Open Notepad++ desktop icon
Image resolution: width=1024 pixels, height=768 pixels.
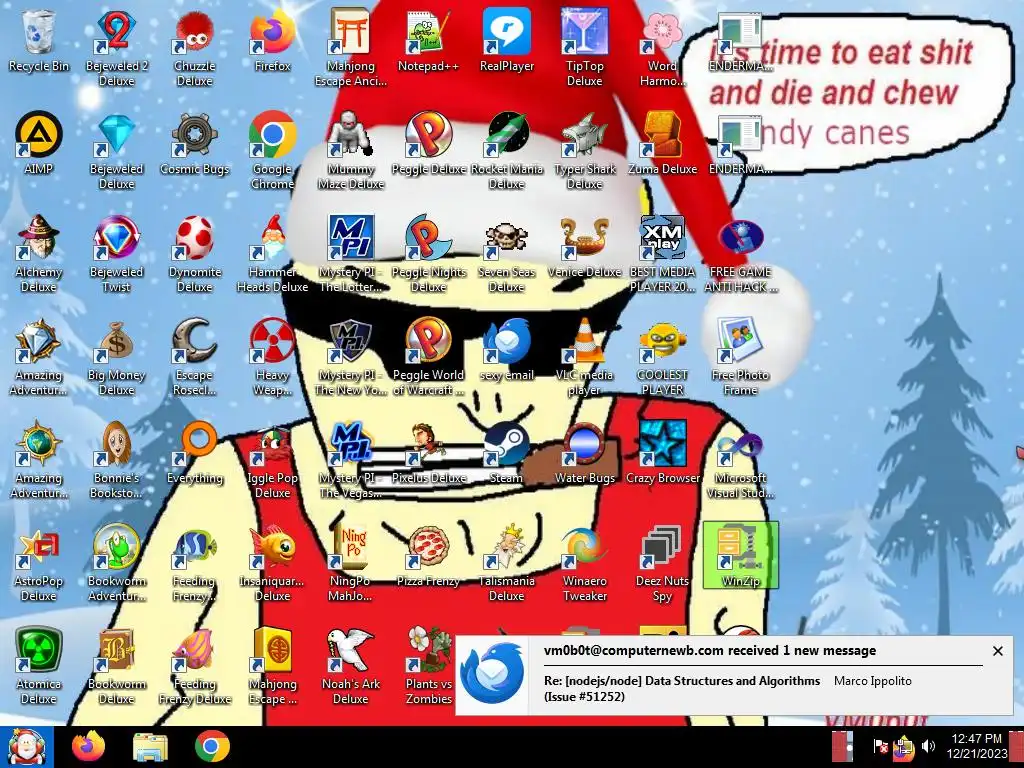click(x=428, y=40)
